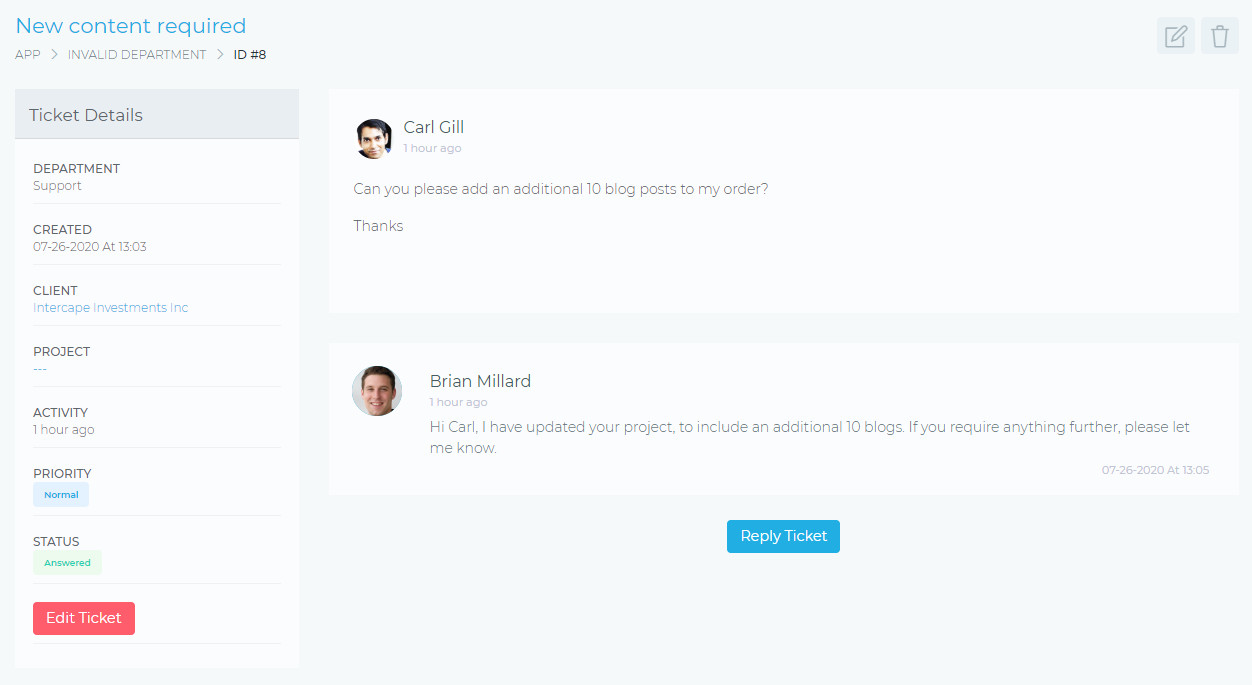Click the Answered status badge
This screenshot has width=1252, height=685.
(x=67, y=563)
